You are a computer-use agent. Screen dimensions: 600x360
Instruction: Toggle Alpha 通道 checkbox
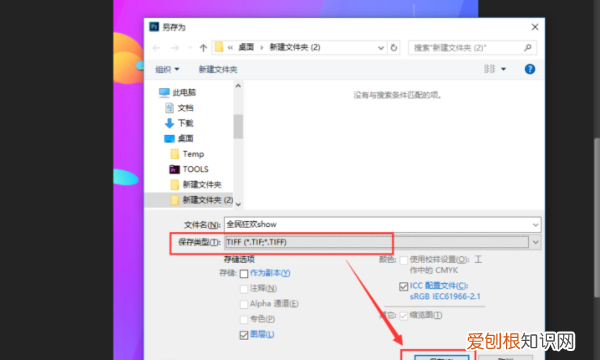[x=244, y=305]
